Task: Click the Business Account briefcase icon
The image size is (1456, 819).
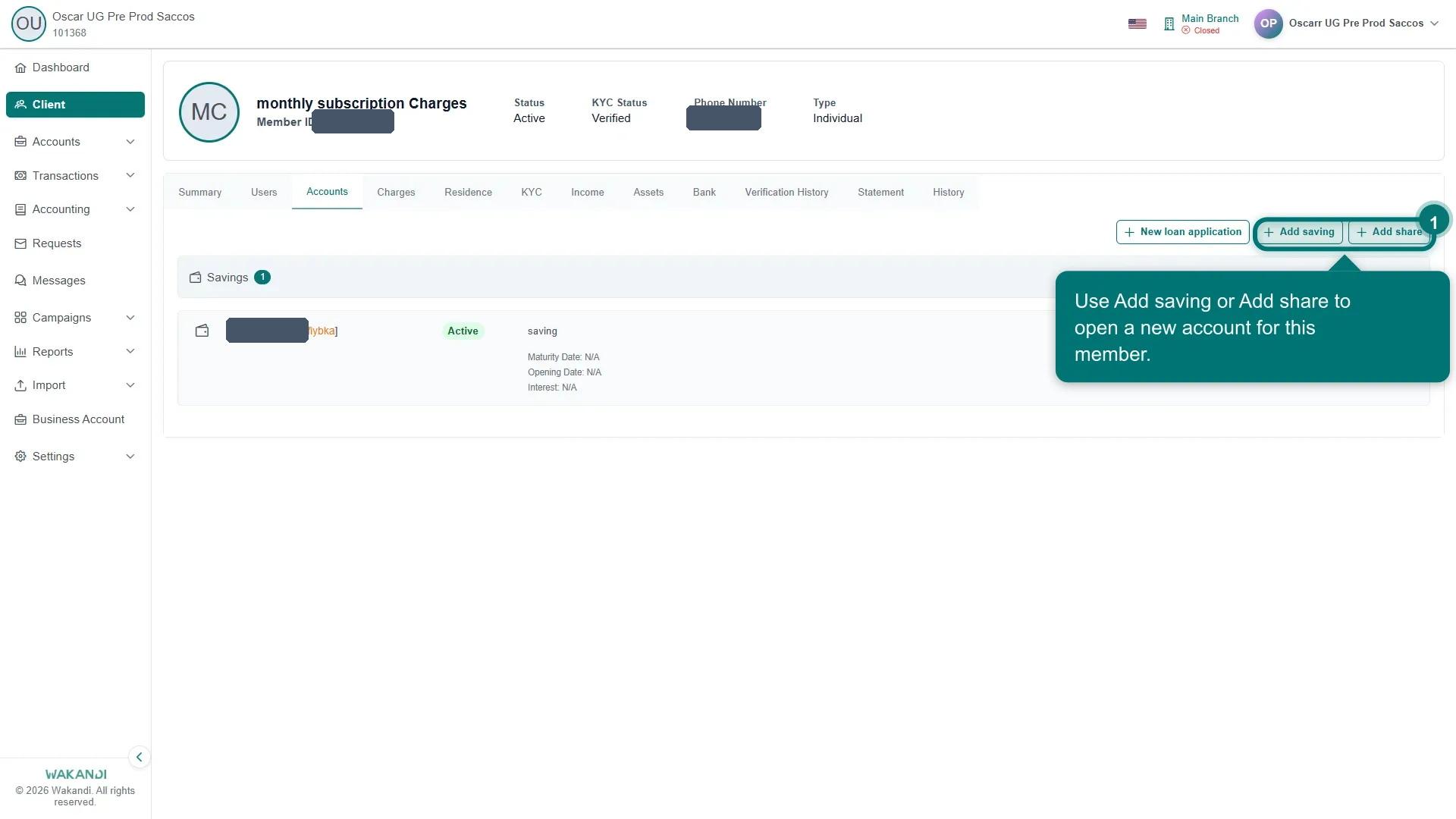Action: point(20,419)
